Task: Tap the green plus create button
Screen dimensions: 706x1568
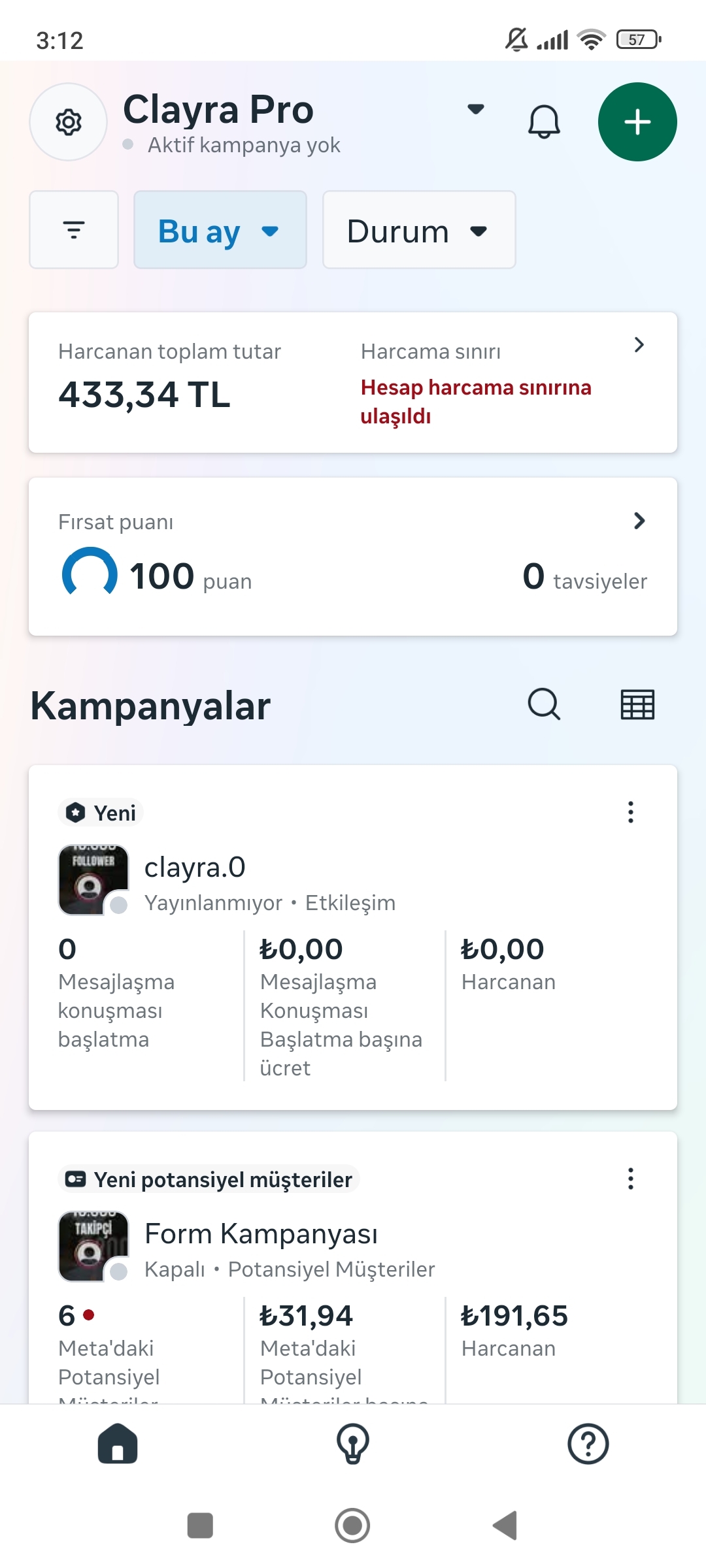Action: pyautogui.click(x=637, y=122)
